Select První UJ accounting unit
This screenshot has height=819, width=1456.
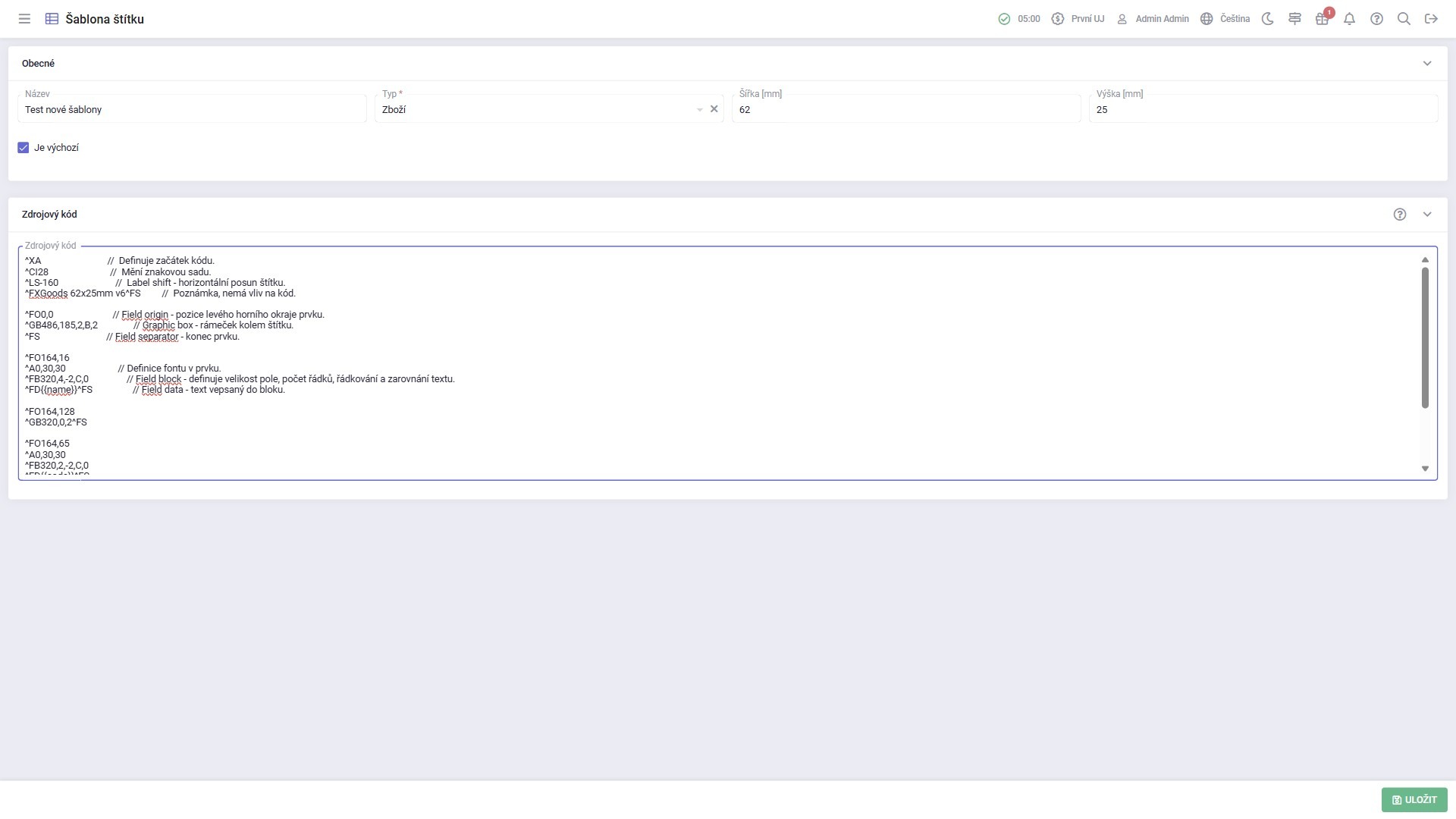tap(1078, 19)
